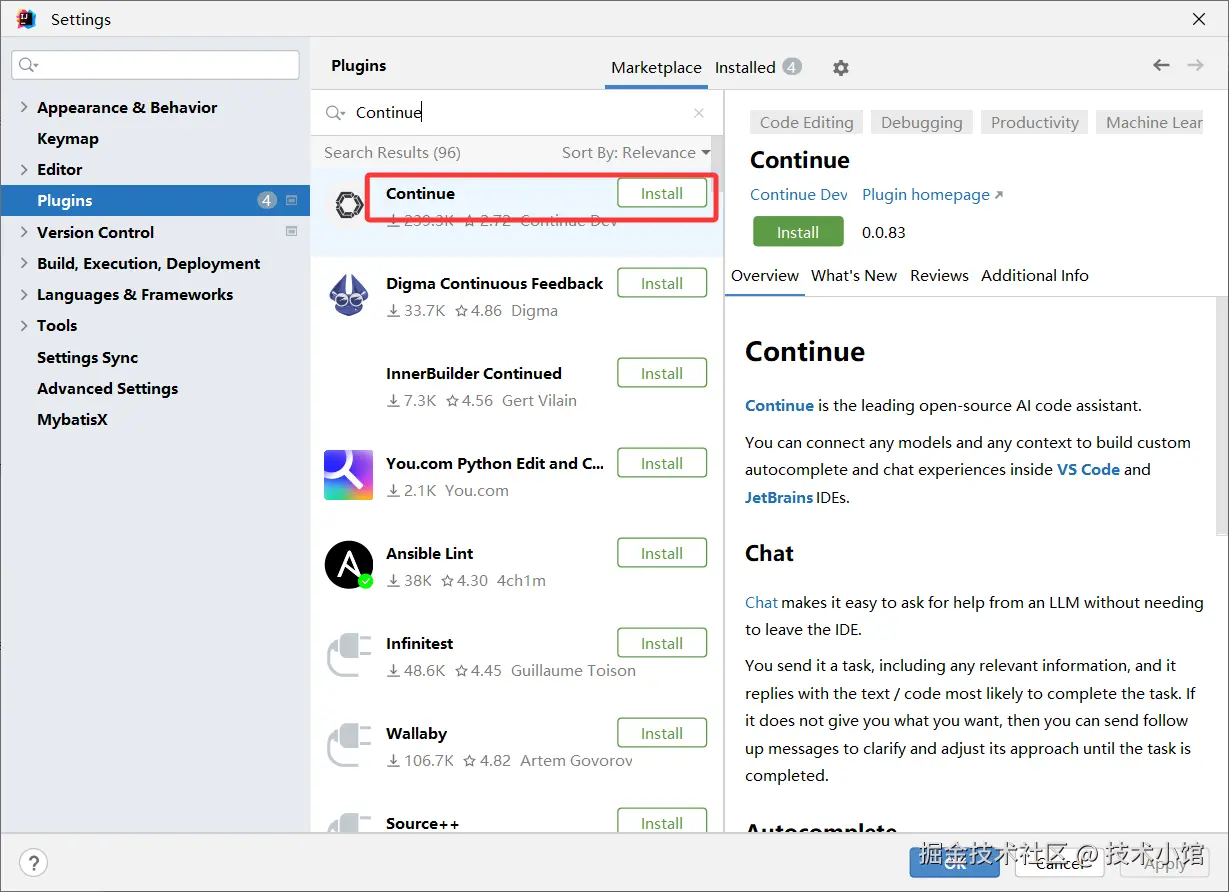Open the Sort By: Relevance dropdown
This screenshot has height=892, width=1229.
pyautogui.click(x=636, y=153)
